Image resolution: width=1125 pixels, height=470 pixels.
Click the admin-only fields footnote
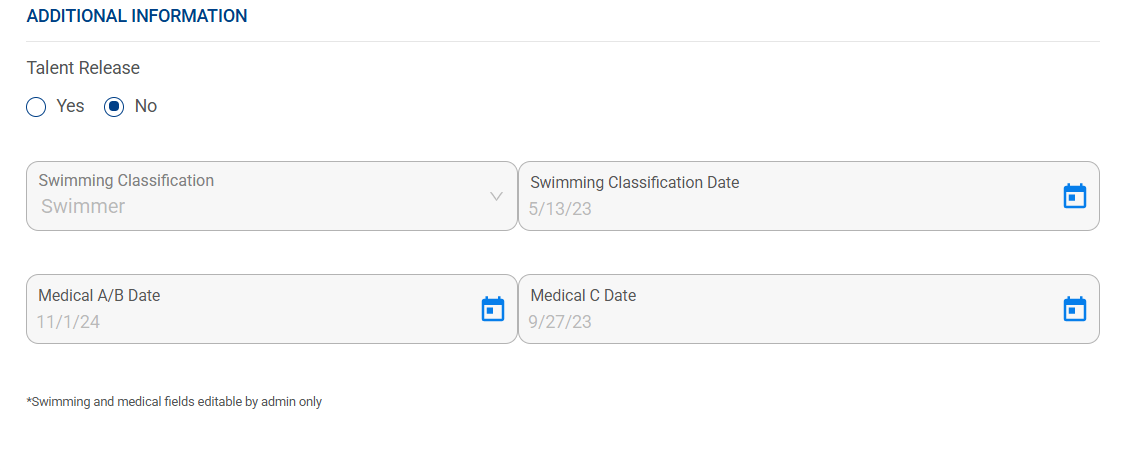pos(174,402)
